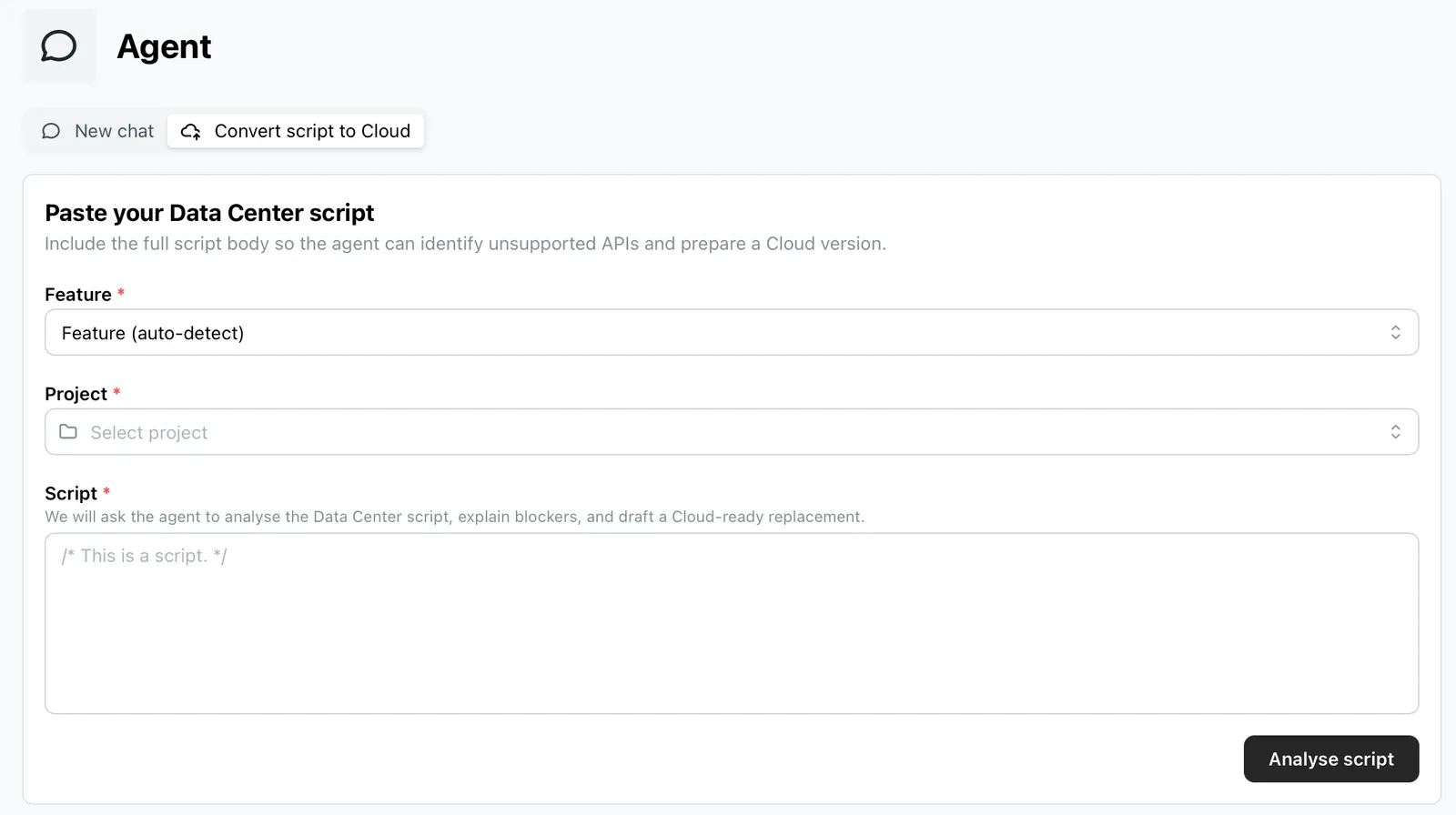
Task: Click the Feature dropdown chevron arrows
Action: 1395,333
